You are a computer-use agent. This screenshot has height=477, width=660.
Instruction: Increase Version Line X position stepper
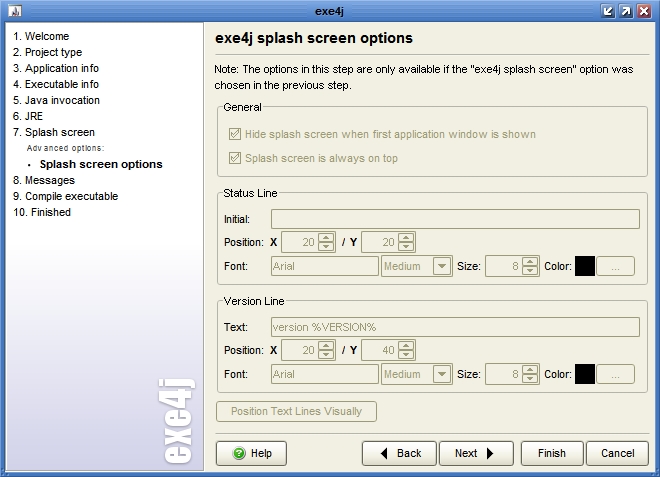(326, 346)
